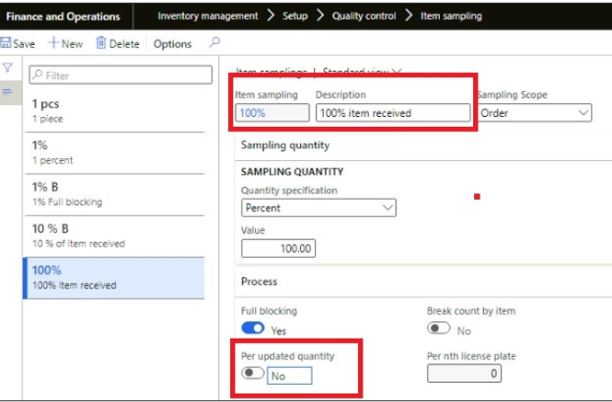Screen dimensions: 612x402
Task: Toggle Full blocking switch
Action: [253, 328]
